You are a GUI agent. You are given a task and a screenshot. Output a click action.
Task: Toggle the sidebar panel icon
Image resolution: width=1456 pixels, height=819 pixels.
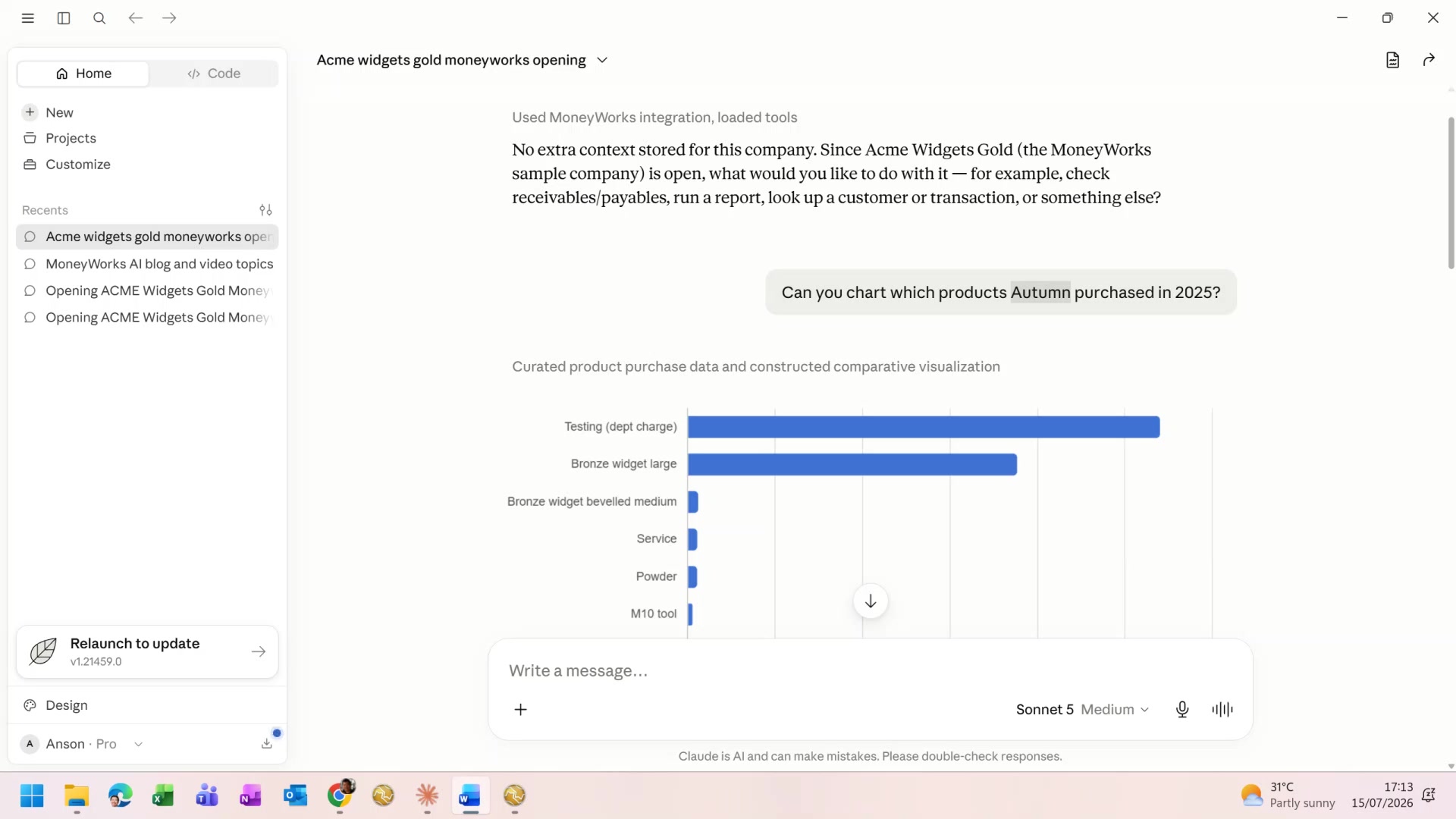(64, 18)
